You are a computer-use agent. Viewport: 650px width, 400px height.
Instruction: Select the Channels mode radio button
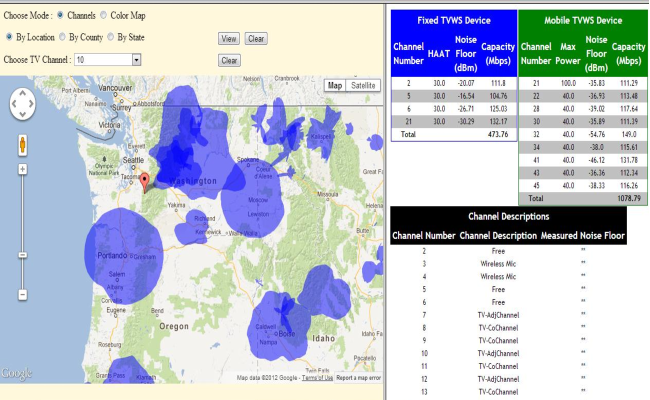point(61,16)
